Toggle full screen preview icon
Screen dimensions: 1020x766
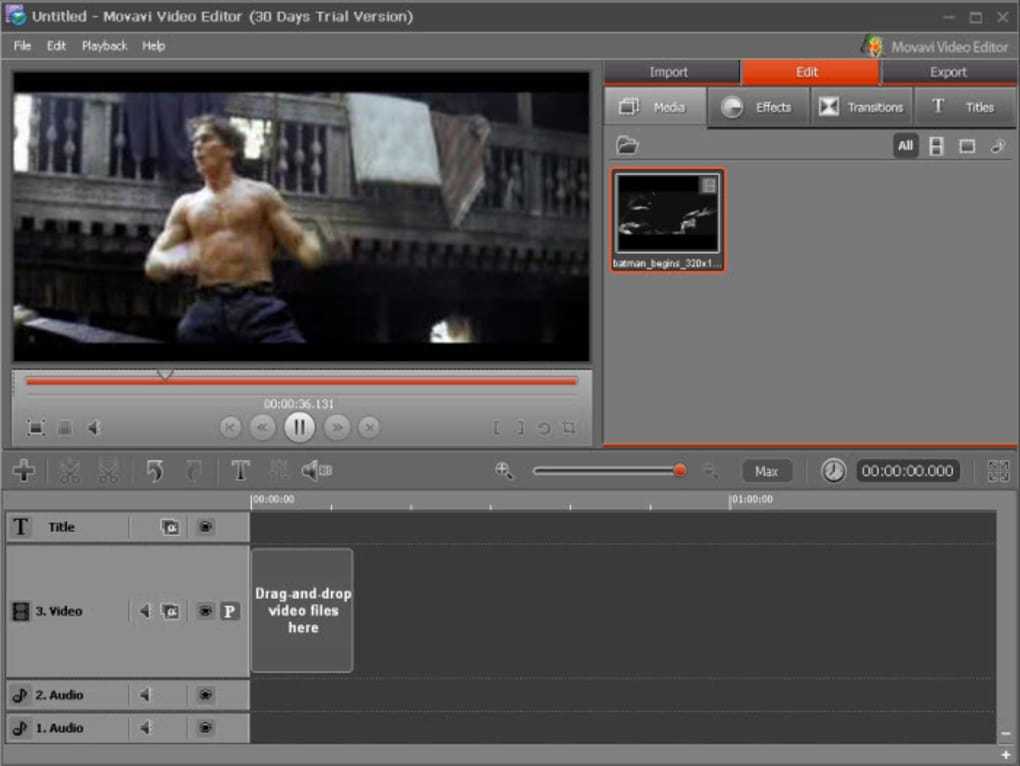[36, 428]
